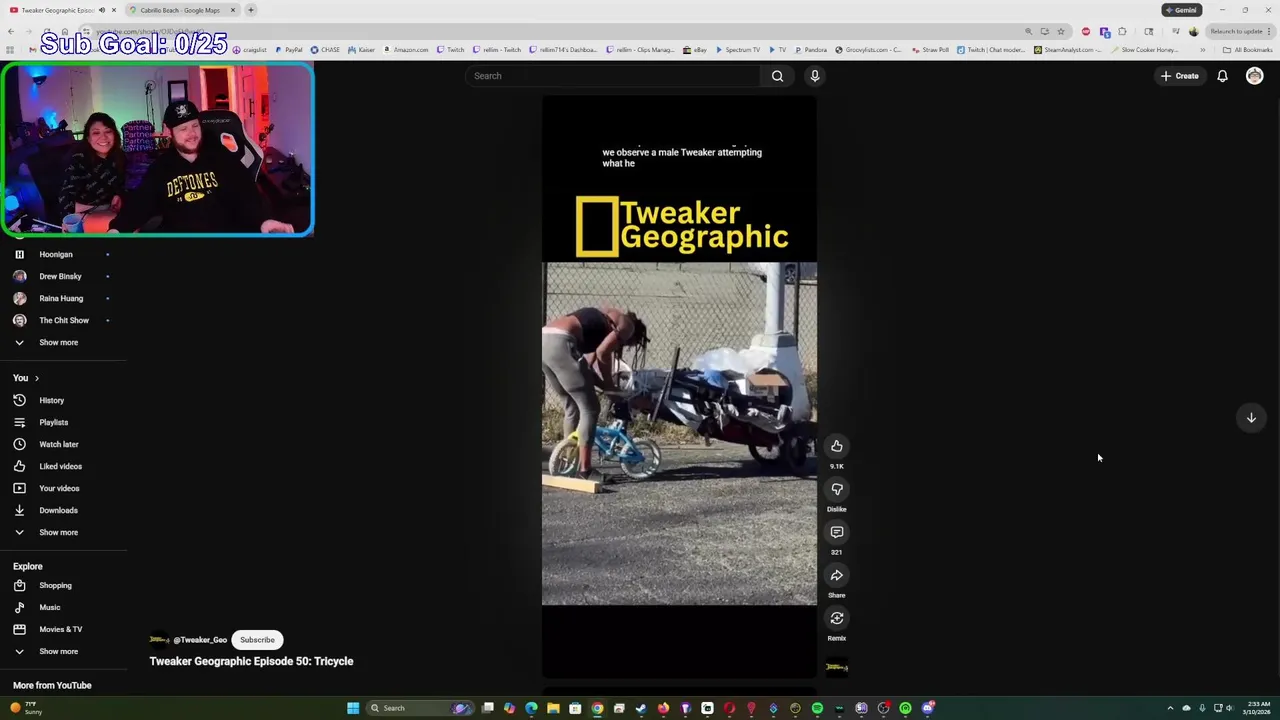Like the Tweaker Geographic short
This screenshot has width=1280, height=720.
click(x=837, y=446)
